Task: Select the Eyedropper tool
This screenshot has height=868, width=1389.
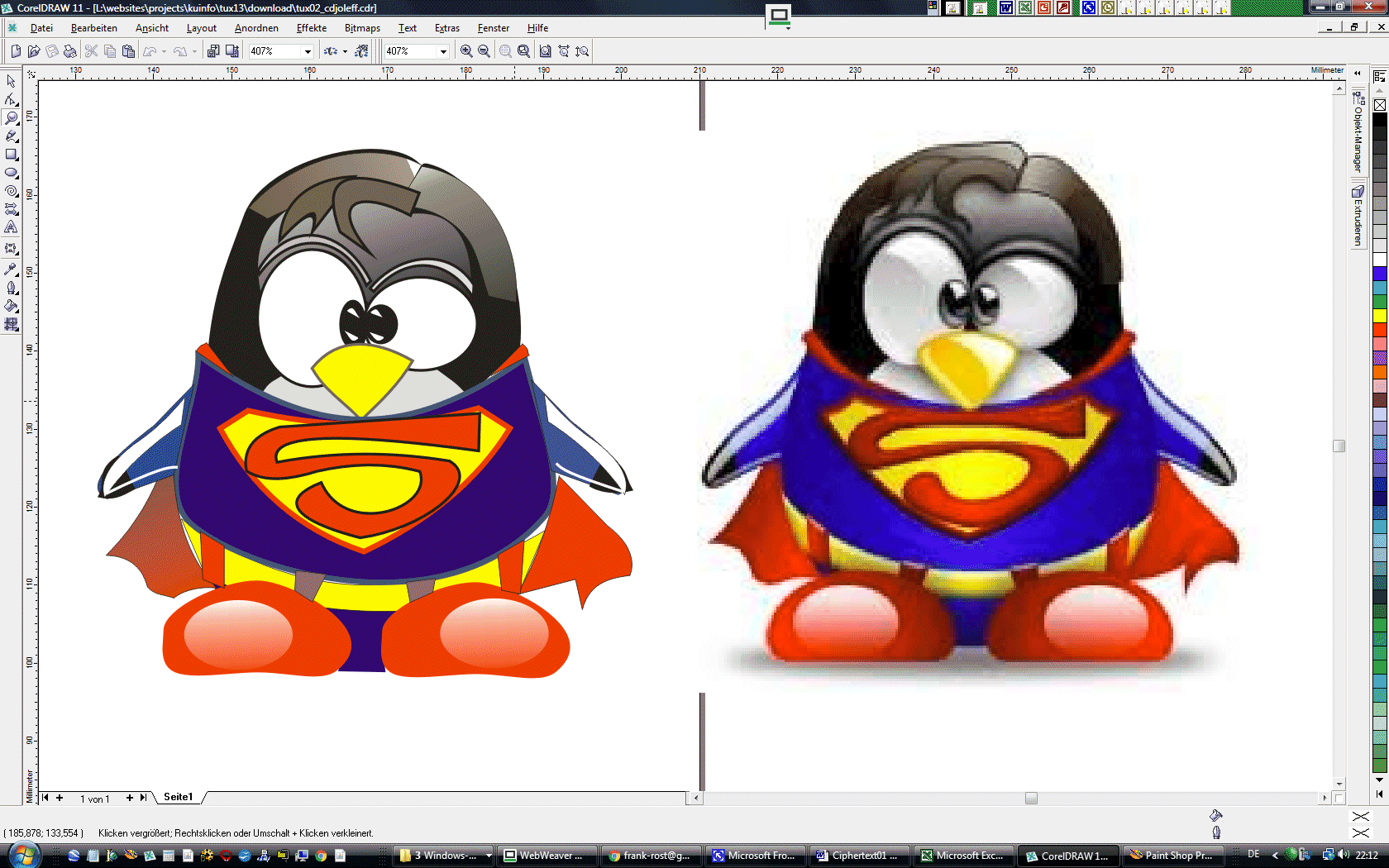Action: point(11,269)
